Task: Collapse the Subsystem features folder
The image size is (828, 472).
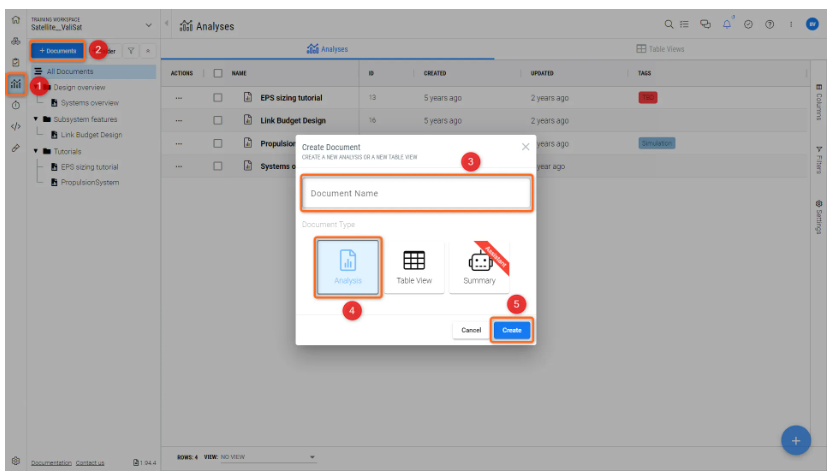Action: pyautogui.click(x=35, y=119)
